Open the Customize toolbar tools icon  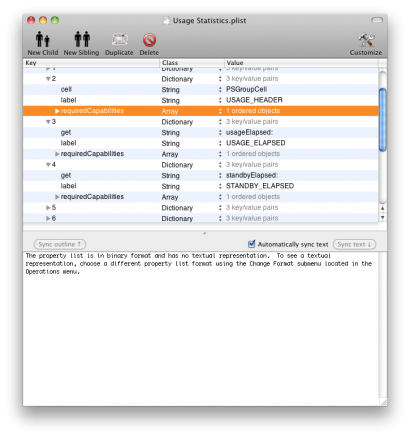click(x=366, y=40)
